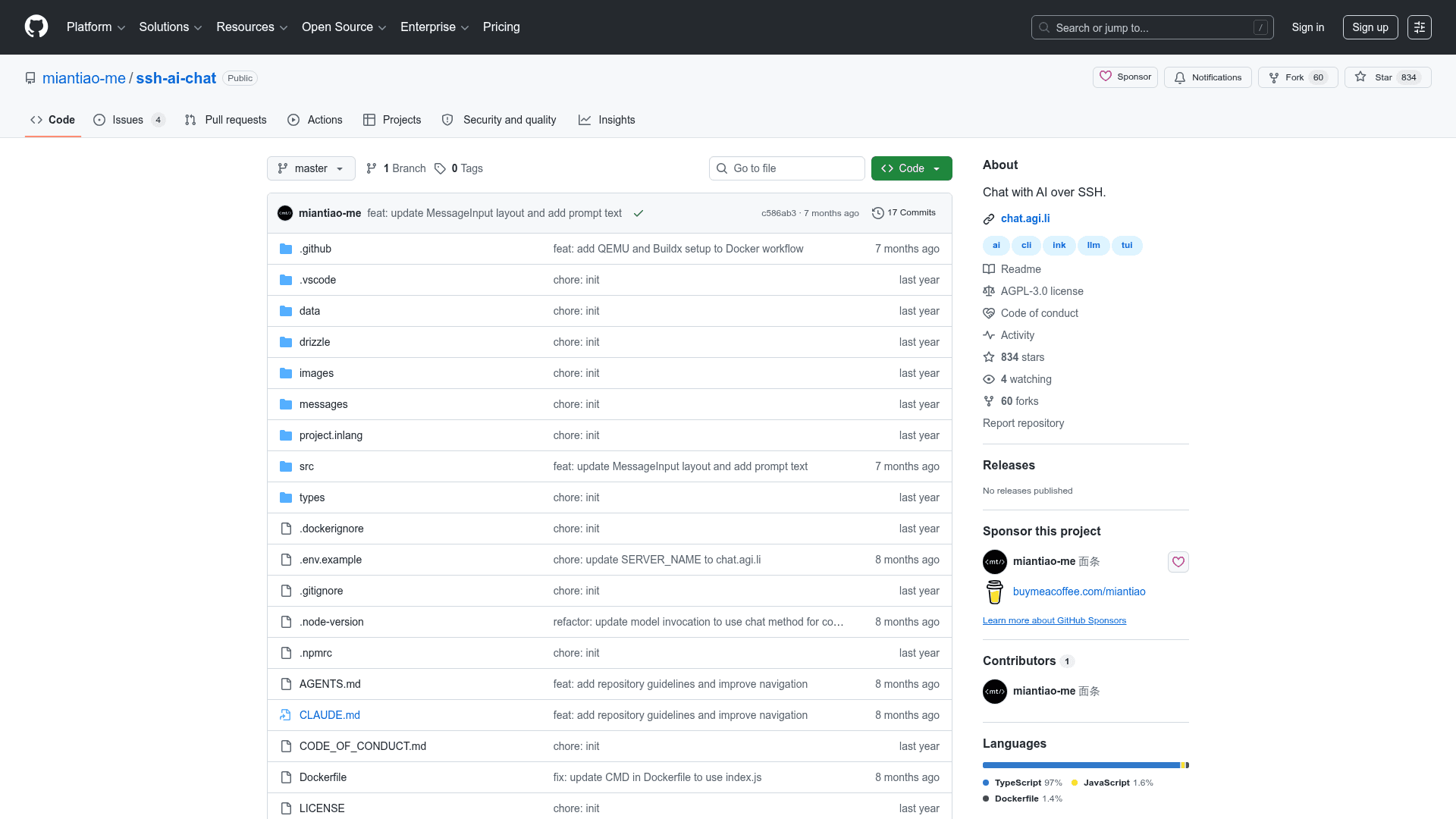Click the drizzle folder icon

pos(286,342)
